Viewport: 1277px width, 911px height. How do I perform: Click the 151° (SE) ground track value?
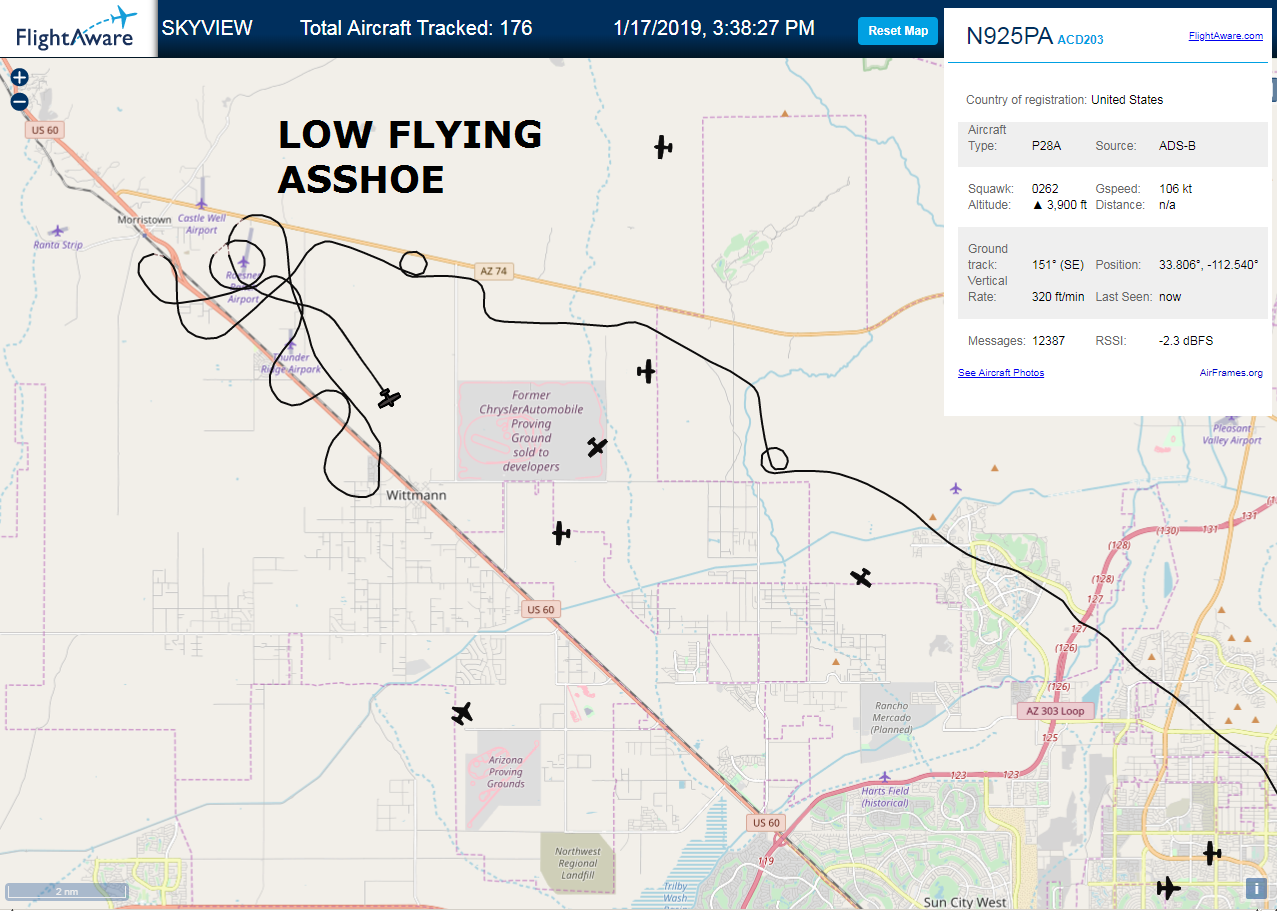[x=1057, y=265]
